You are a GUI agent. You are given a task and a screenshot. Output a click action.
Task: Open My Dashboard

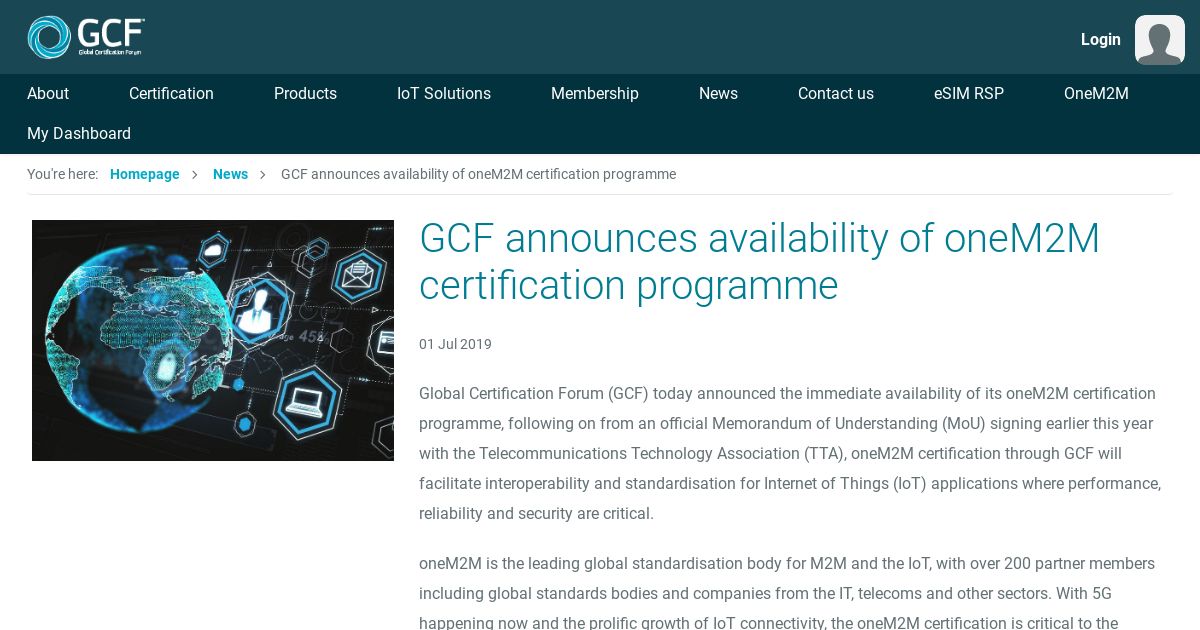79,134
